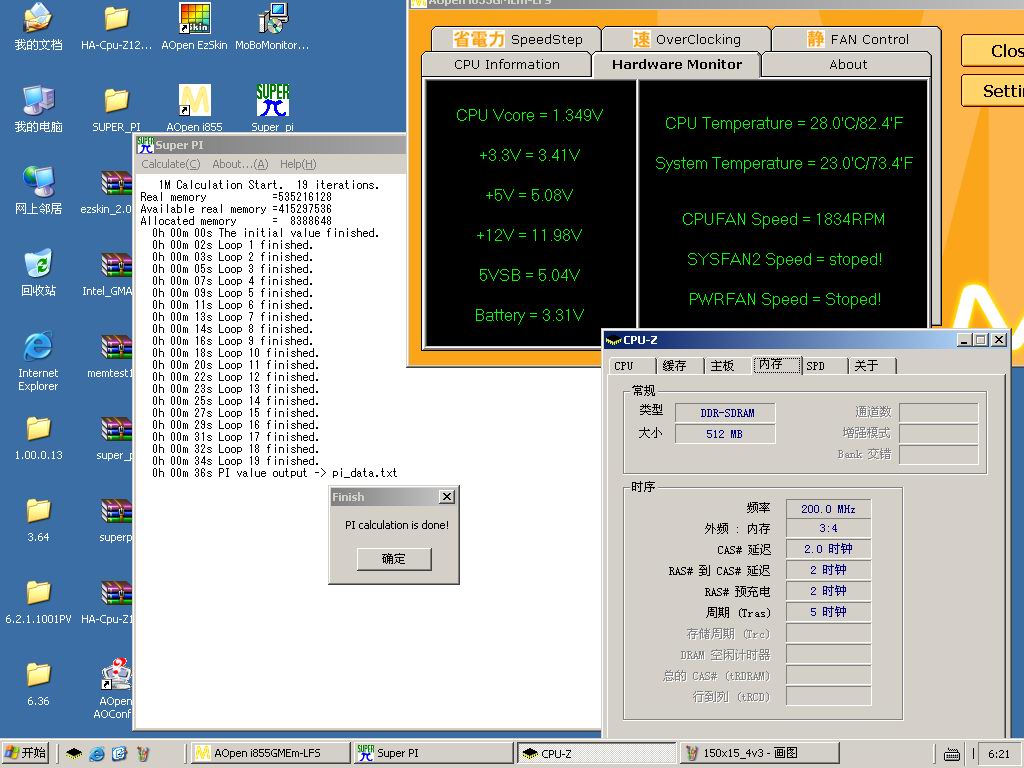
Task: Launch the Super_pi desktop icon
Action: [x=272, y=108]
